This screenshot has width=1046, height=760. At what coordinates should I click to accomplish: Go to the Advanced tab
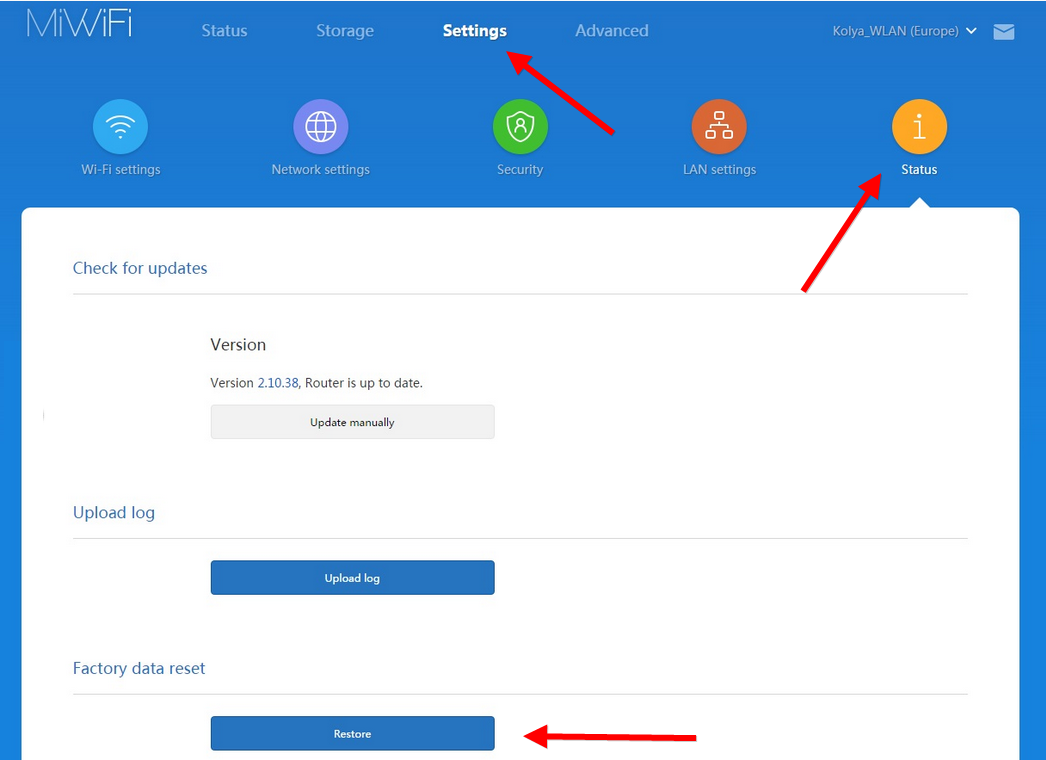[x=611, y=31]
